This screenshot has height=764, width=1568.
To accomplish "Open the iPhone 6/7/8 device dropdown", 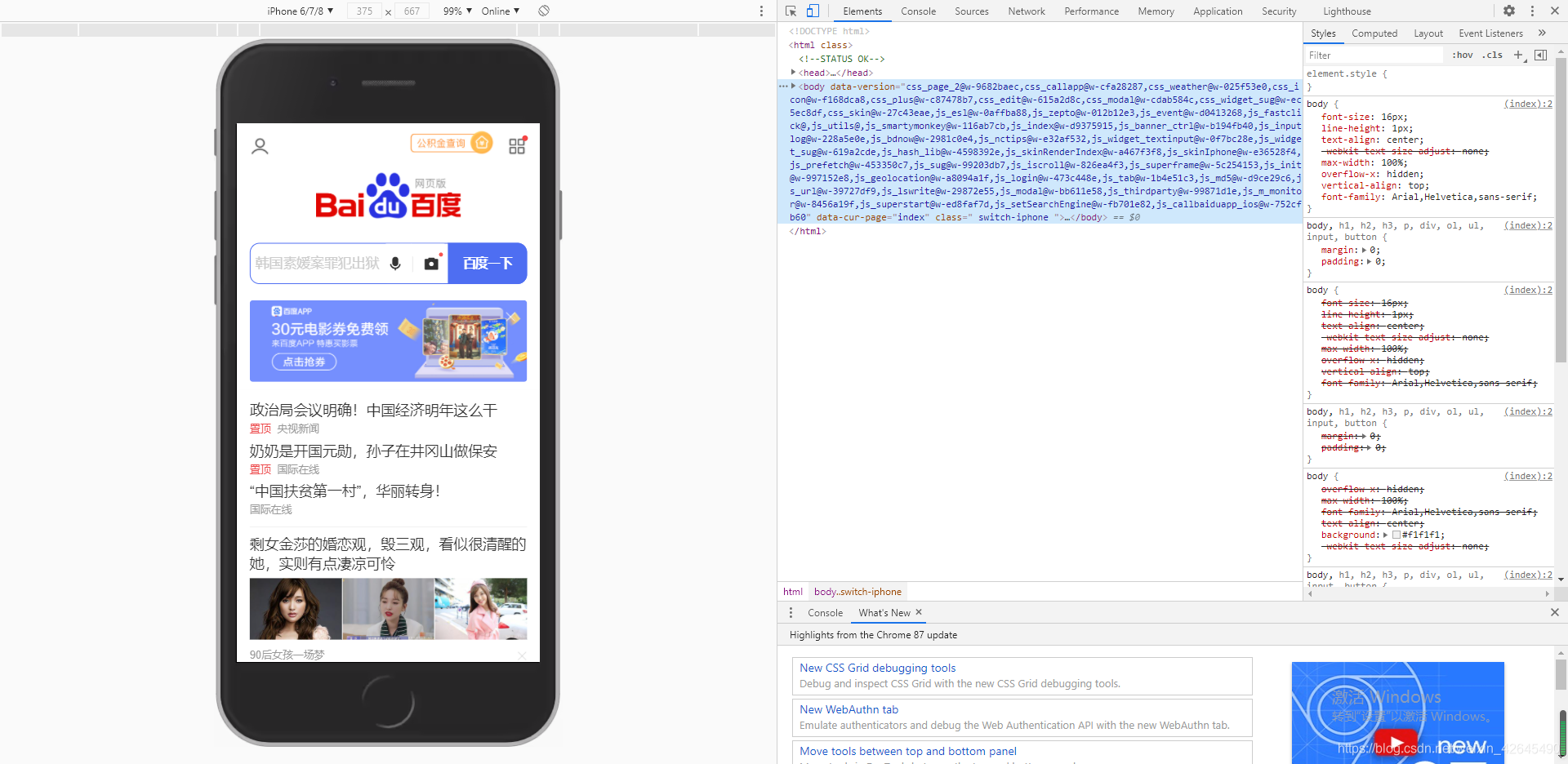I will (300, 11).
